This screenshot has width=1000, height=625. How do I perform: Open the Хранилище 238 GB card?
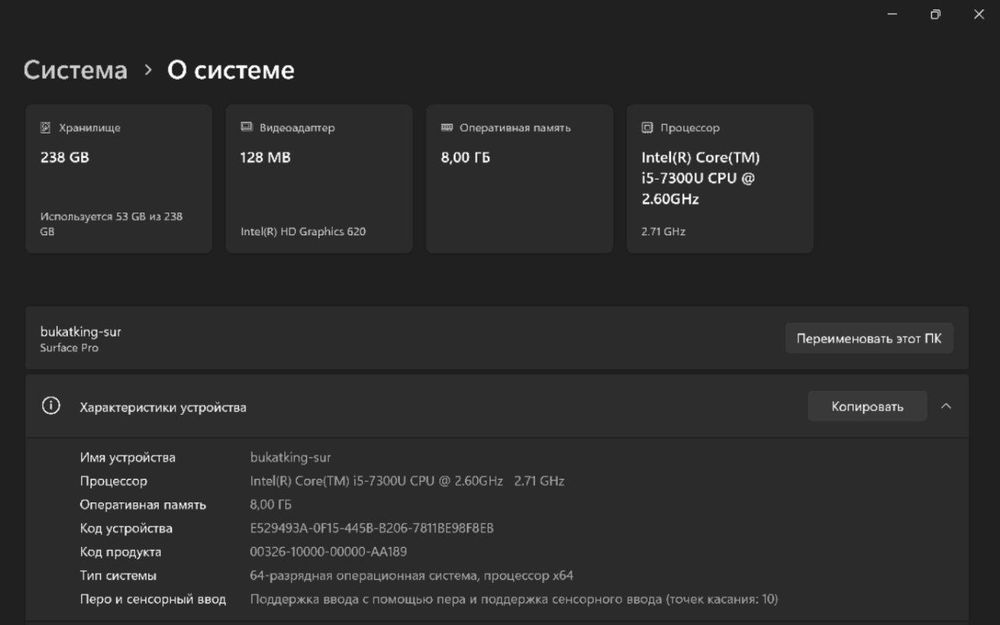tap(119, 179)
